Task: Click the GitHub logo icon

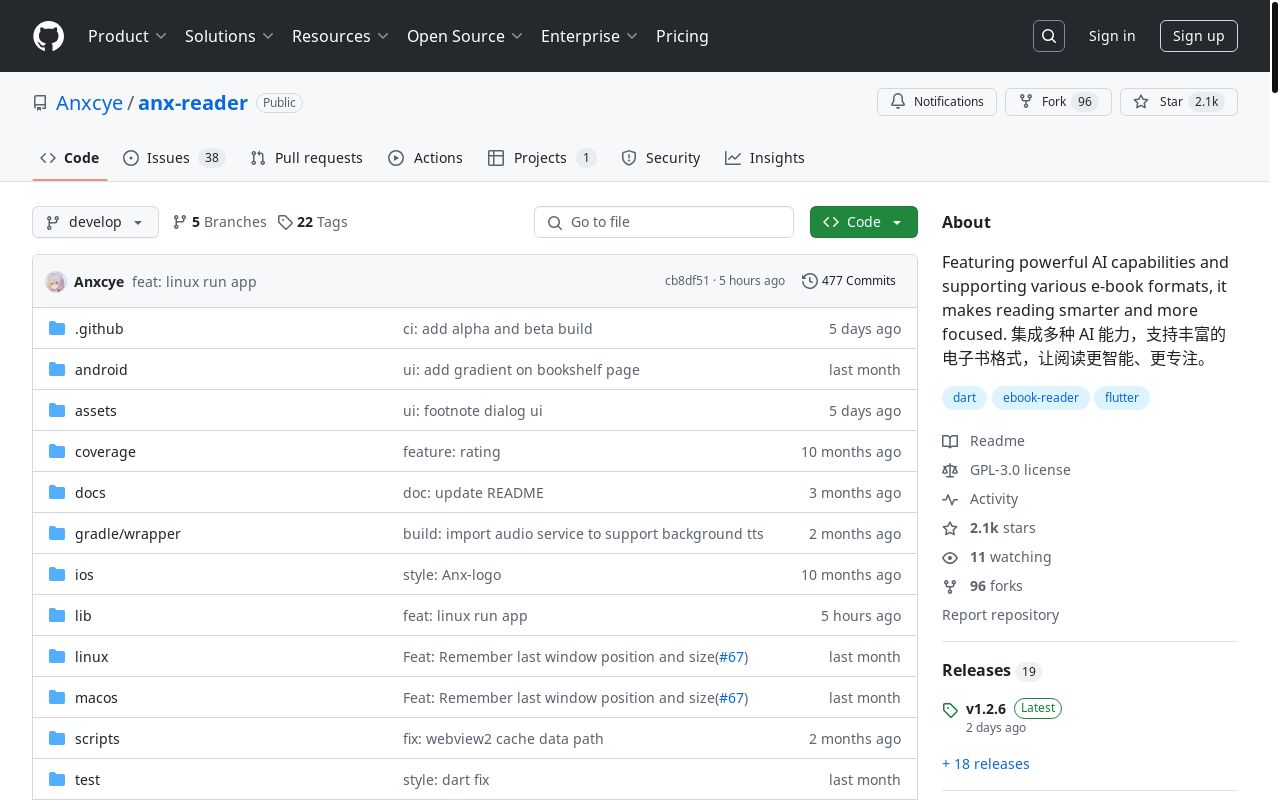Action: tap(48, 36)
